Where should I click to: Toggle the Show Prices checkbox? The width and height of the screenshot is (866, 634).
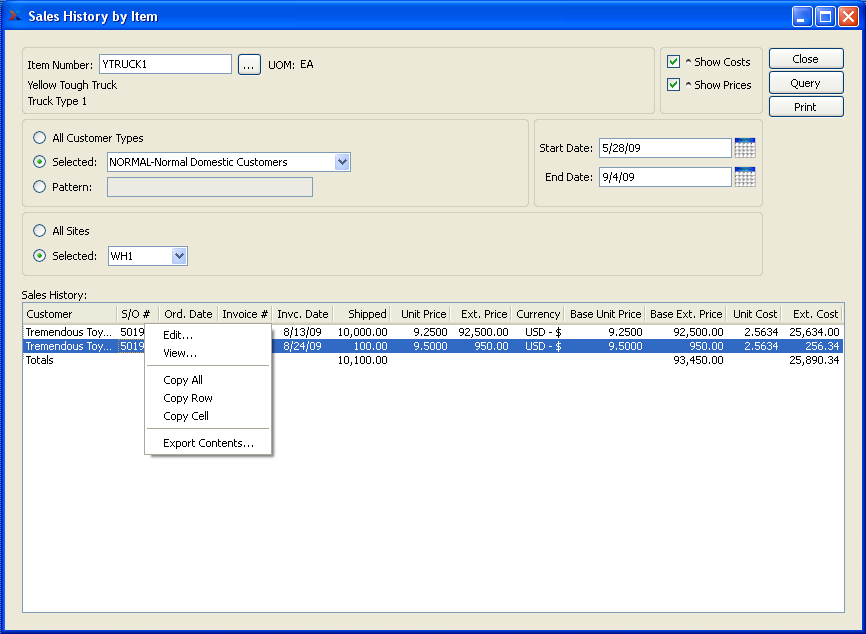coord(673,85)
